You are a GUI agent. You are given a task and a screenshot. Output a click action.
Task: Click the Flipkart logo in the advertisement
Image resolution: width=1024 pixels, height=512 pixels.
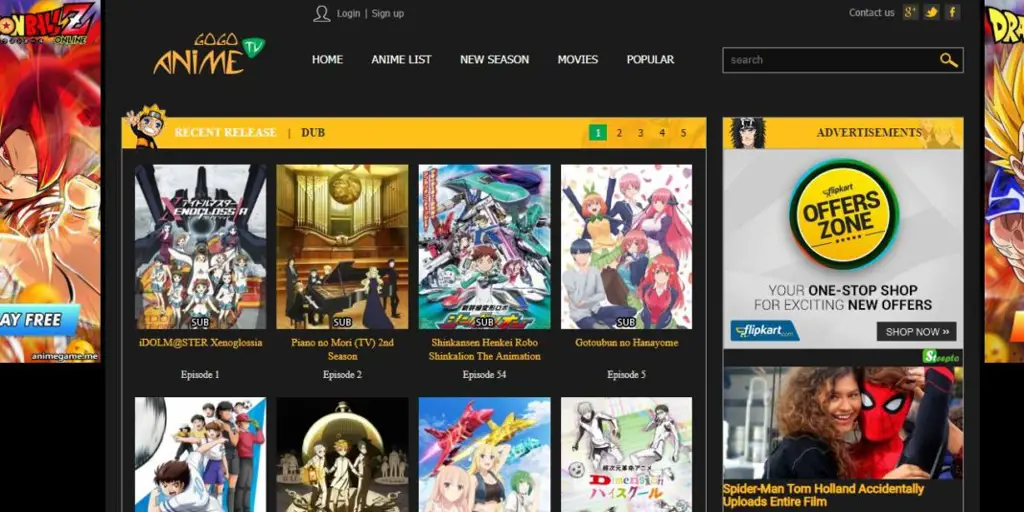coord(764,331)
